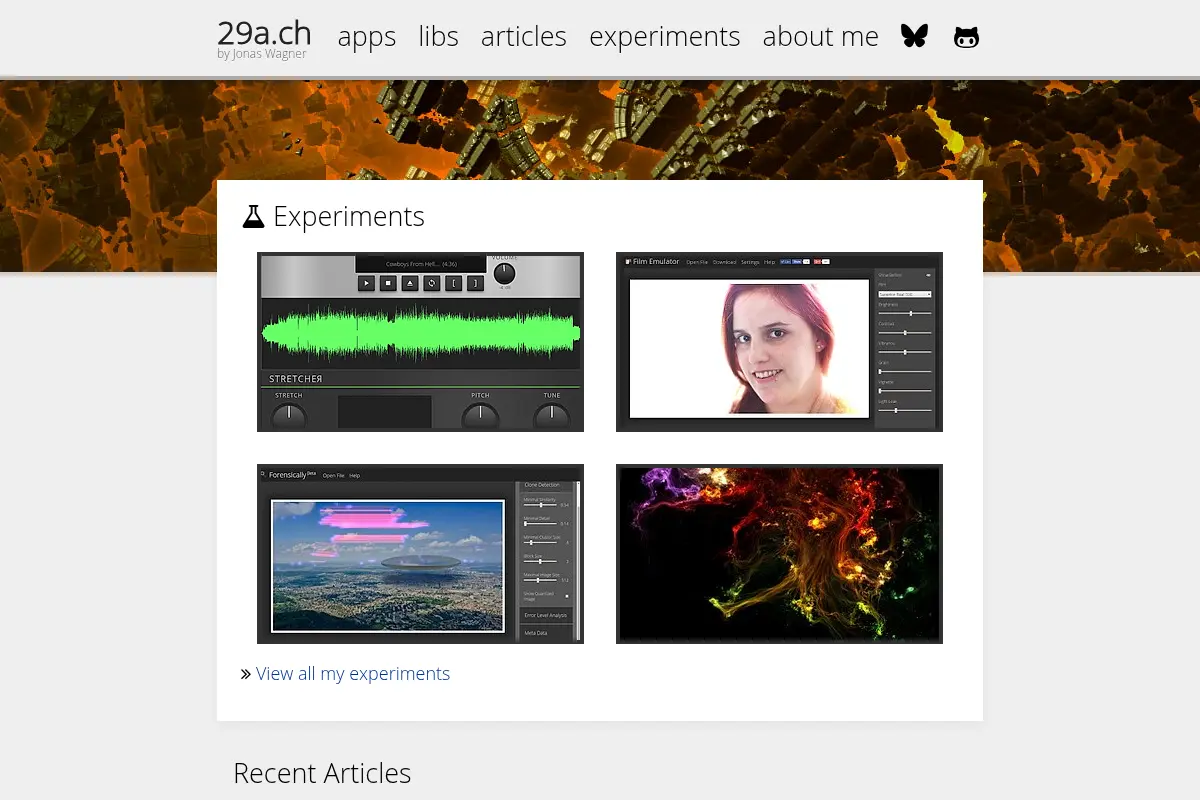Click the eject icon in Stretcher thumbnail
1200x800 pixels.
pos(410,283)
